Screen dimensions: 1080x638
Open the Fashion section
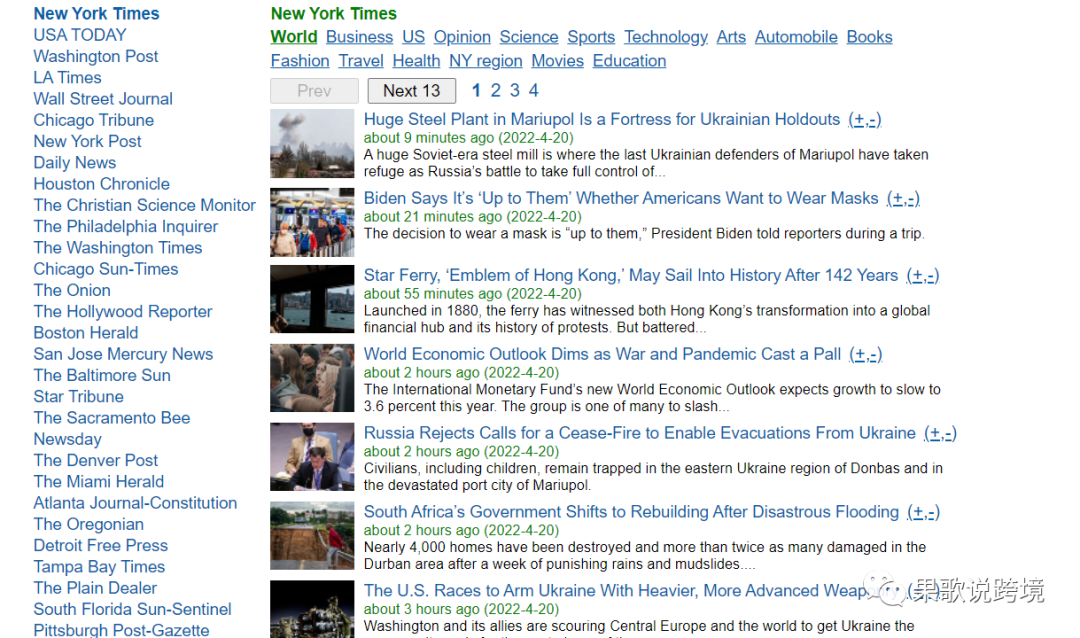(300, 61)
